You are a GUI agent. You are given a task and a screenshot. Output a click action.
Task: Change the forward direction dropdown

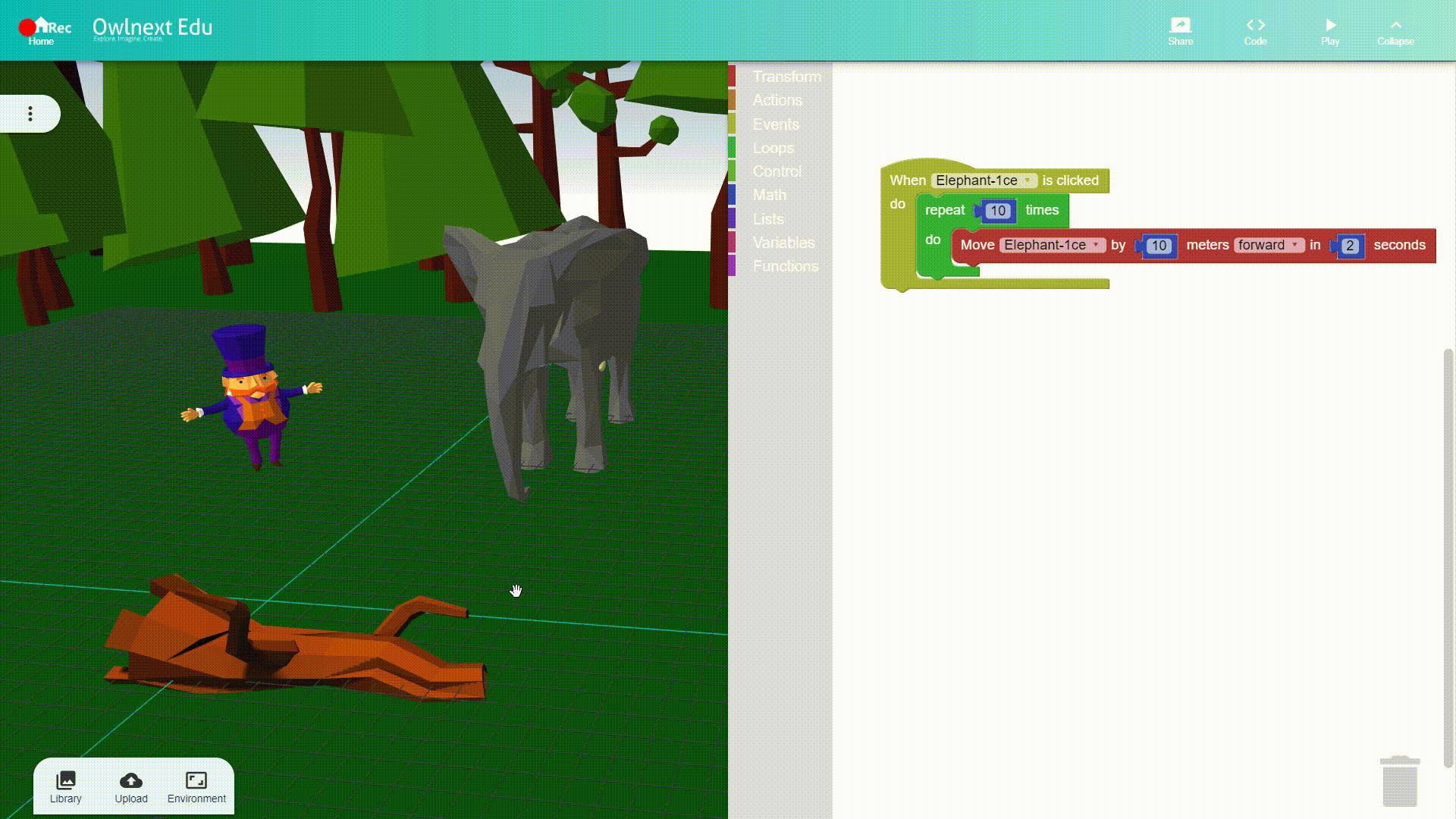click(x=1269, y=245)
